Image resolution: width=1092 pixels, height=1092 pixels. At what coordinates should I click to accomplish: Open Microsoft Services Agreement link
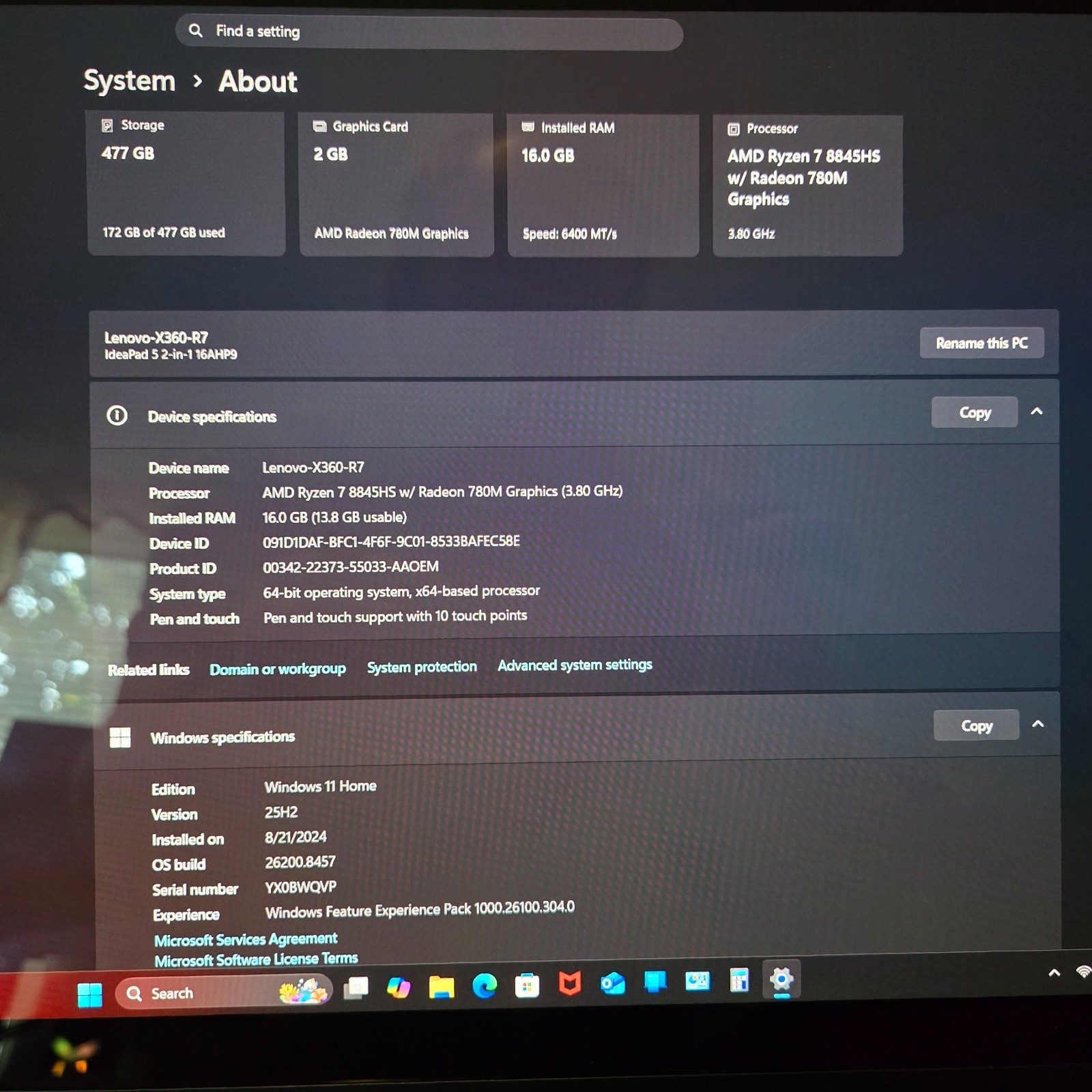(246, 940)
